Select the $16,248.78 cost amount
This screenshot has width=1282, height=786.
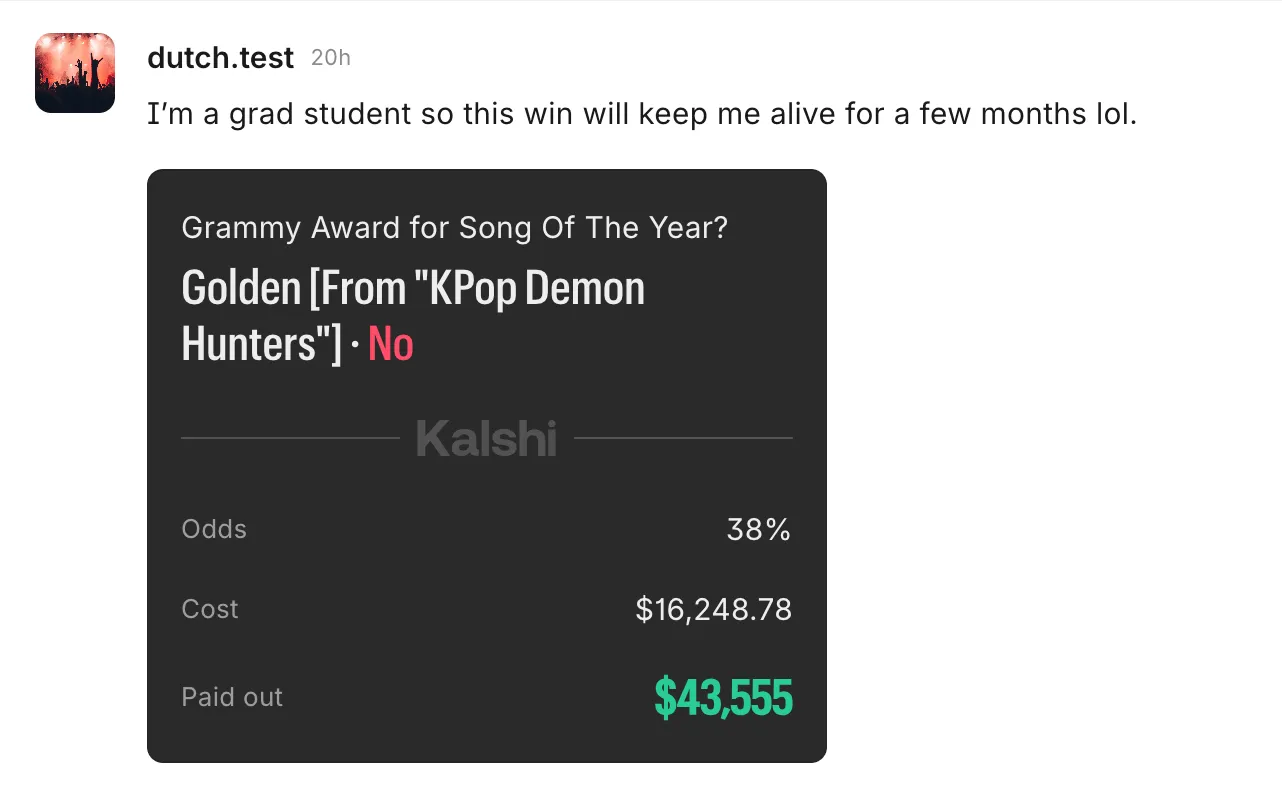click(713, 610)
